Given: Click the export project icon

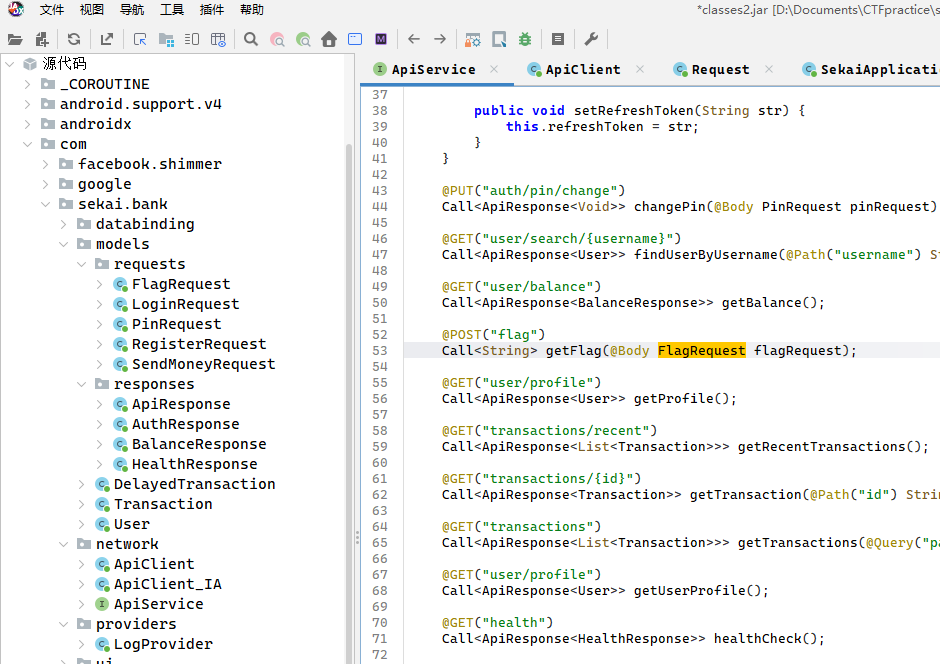Looking at the screenshot, I should (x=107, y=40).
